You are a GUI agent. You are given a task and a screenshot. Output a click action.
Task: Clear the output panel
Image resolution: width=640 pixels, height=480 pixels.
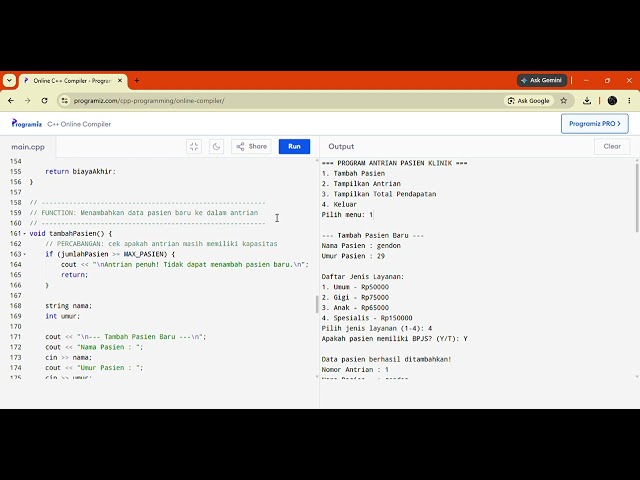coord(612,147)
